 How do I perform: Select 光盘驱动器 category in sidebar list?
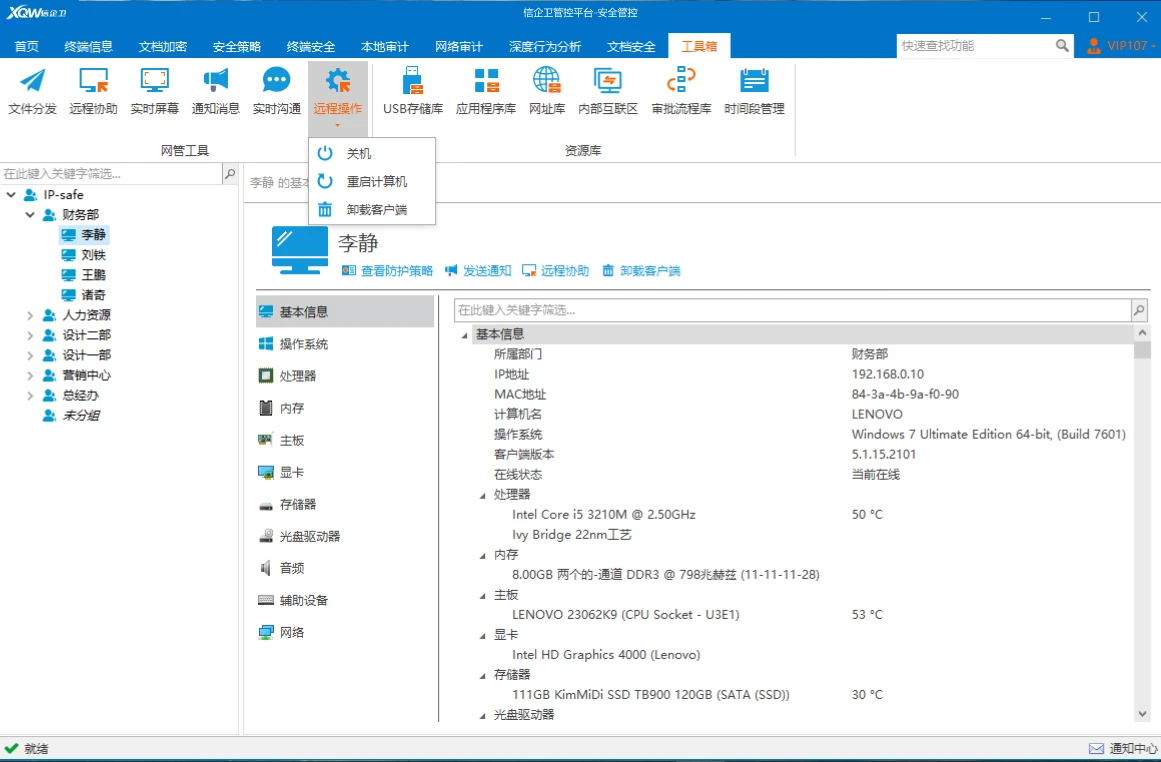[x=345, y=536]
